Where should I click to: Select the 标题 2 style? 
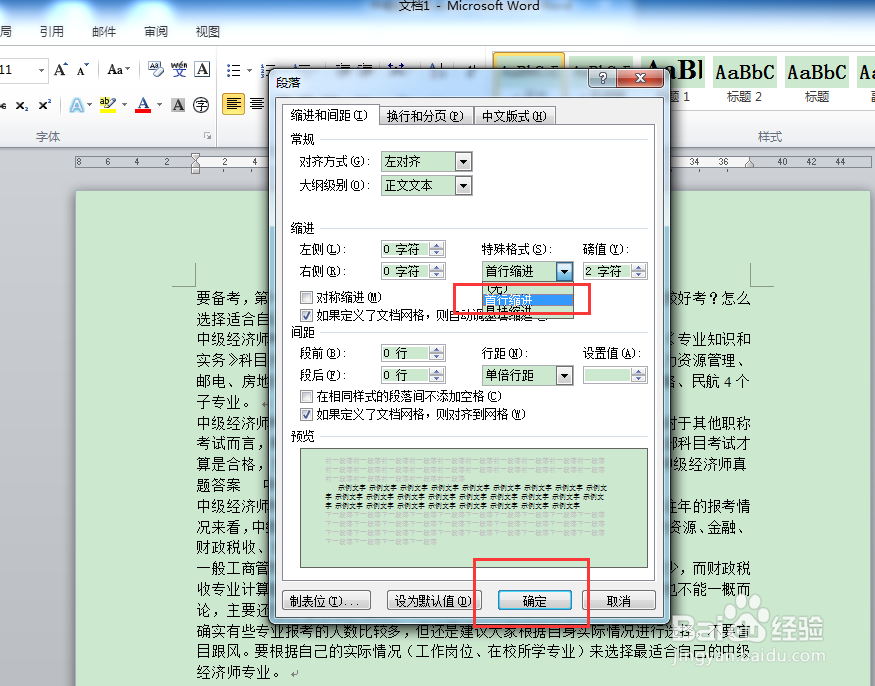tap(744, 80)
